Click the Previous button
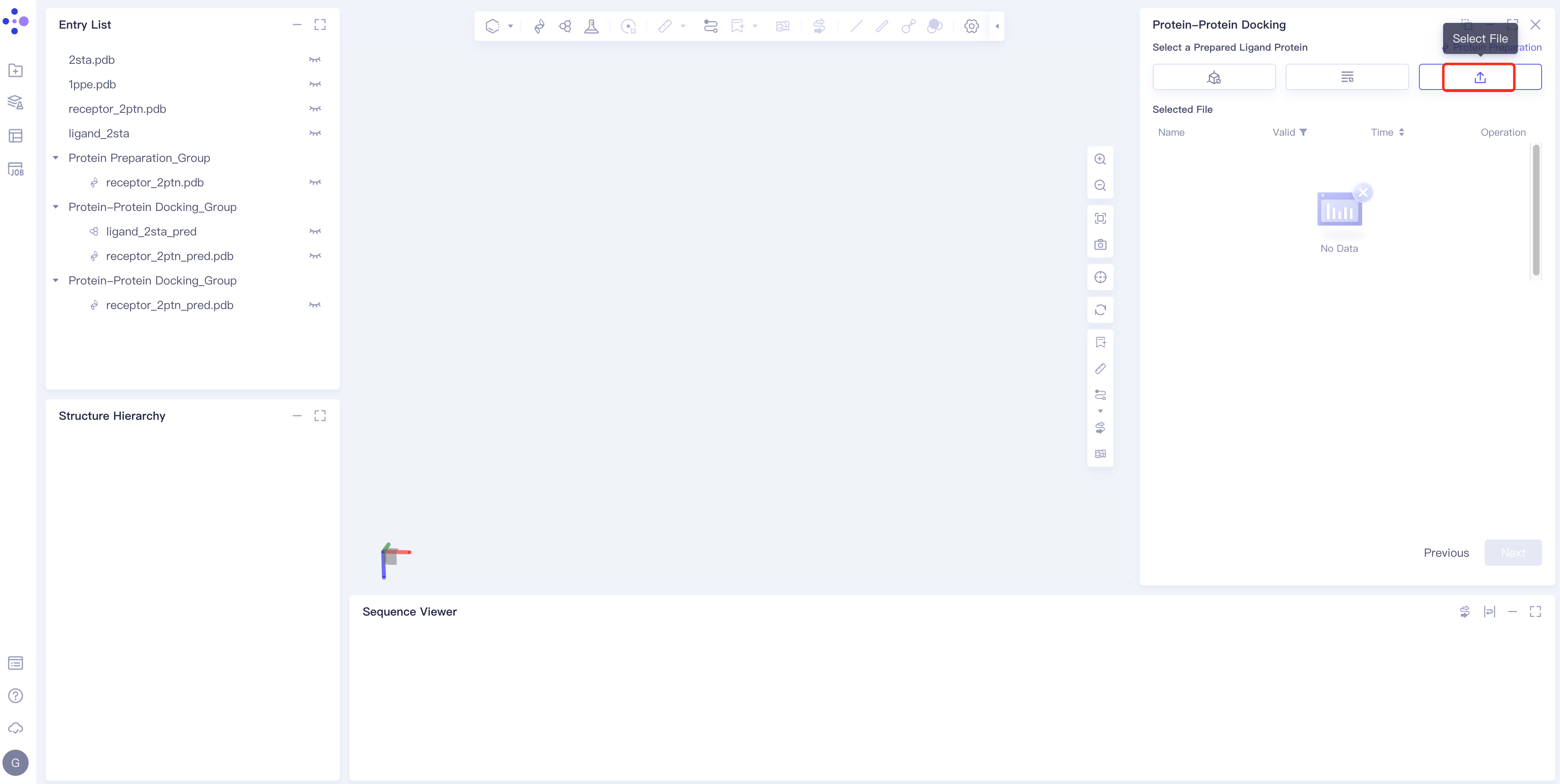1560x784 pixels. click(x=1446, y=553)
